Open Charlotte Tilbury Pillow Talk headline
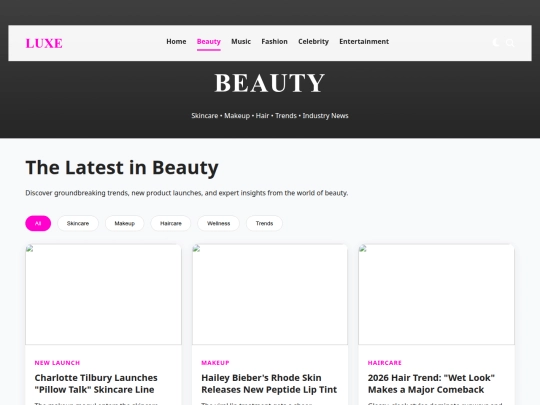The image size is (540, 405). pos(96,384)
